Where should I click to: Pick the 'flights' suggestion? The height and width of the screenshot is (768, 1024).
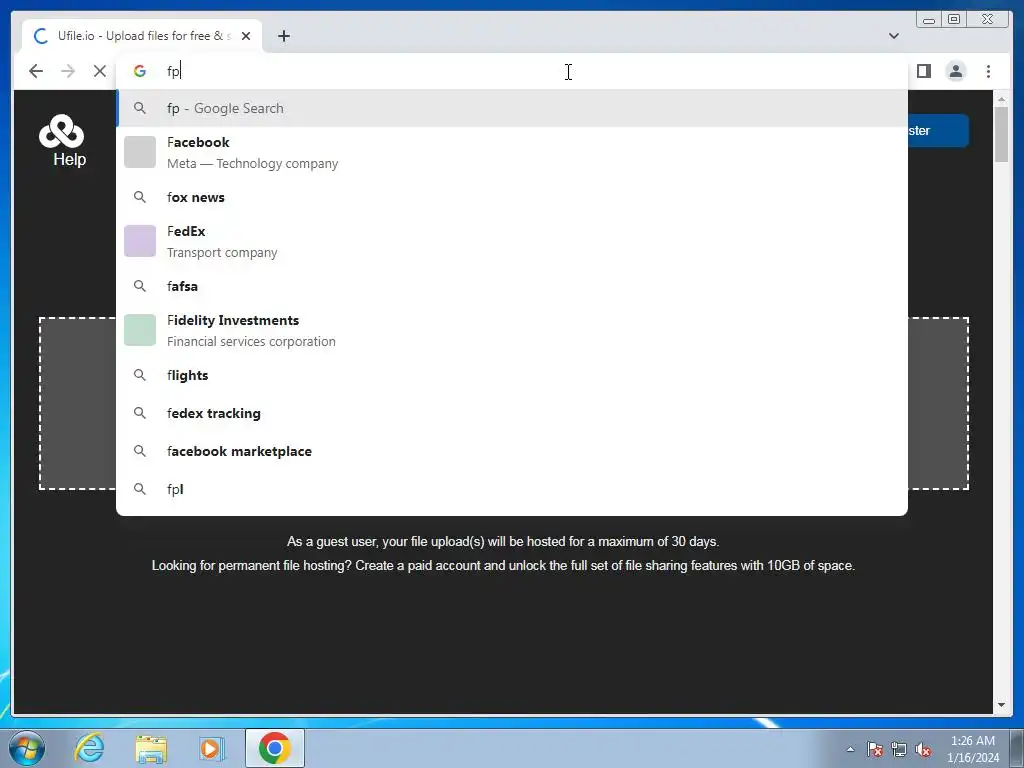(512, 376)
